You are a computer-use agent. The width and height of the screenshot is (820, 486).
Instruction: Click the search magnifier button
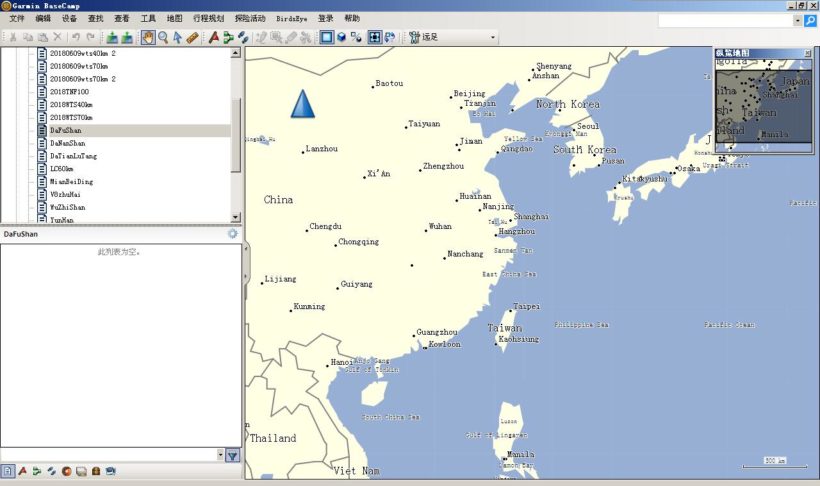tap(810, 20)
